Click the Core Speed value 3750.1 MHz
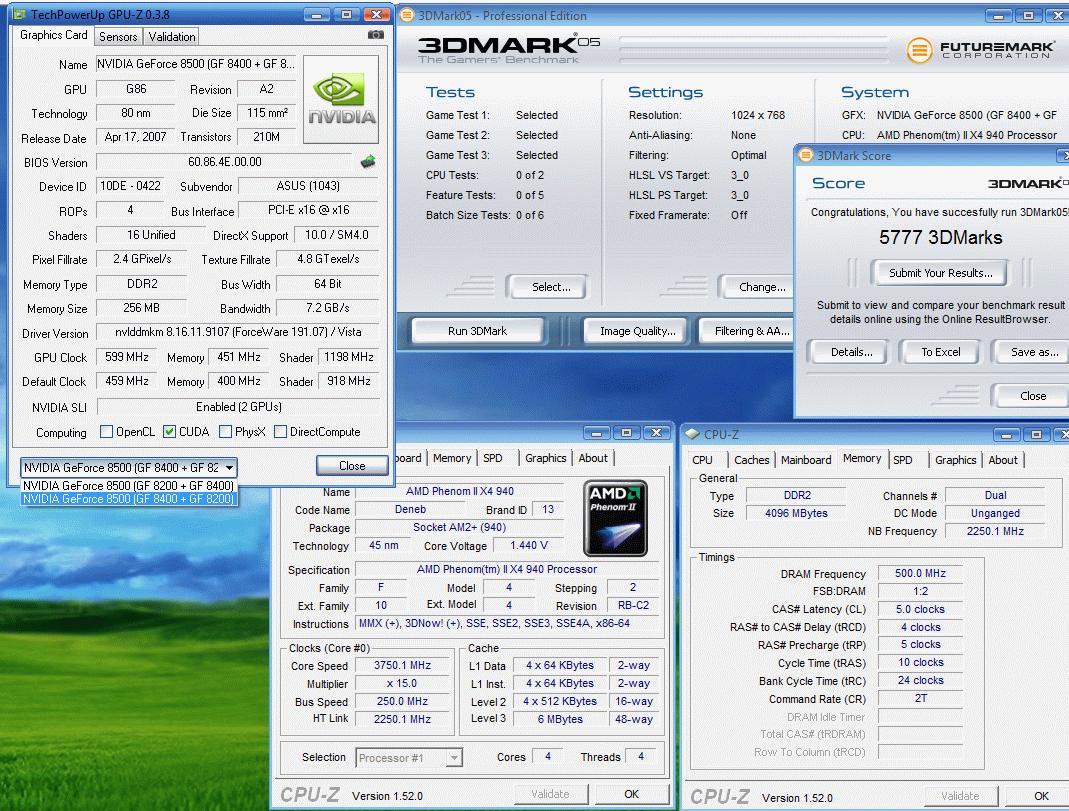This screenshot has width=1069, height=811. pyautogui.click(x=402, y=665)
